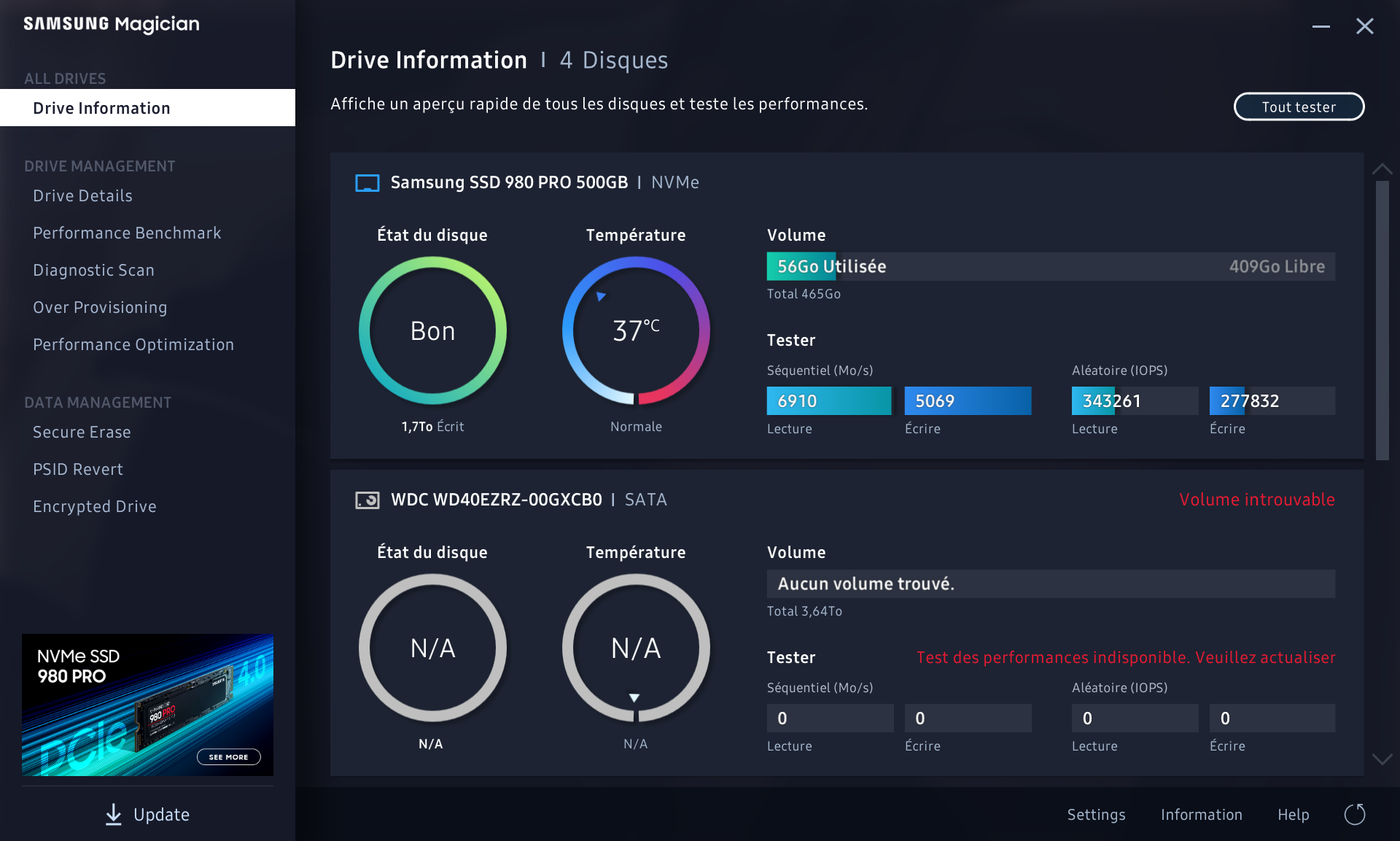Open the NVMe SSD 980 PRO banner
1400x841 pixels.
(x=147, y=705)
